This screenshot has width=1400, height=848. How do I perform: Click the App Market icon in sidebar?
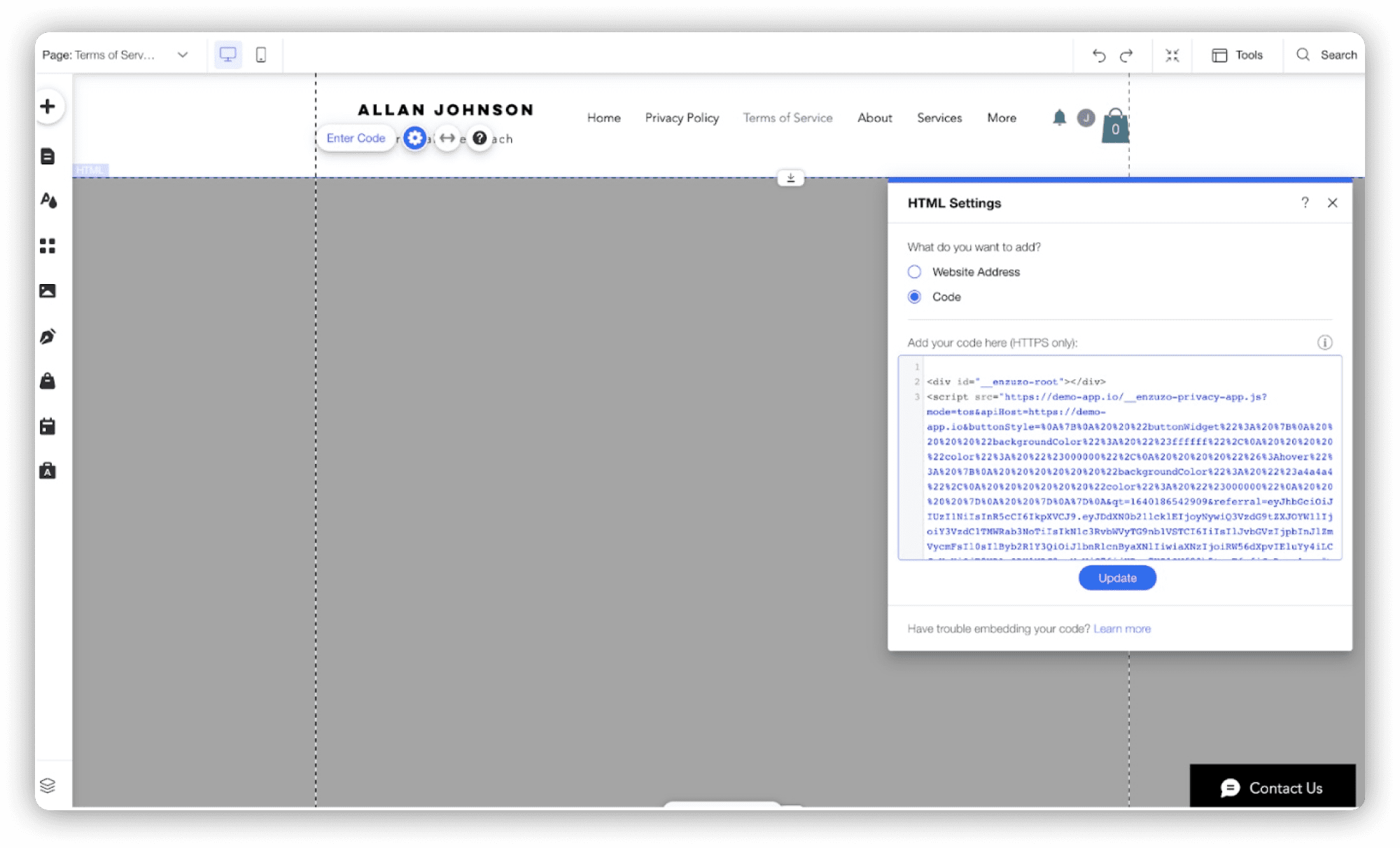tap(47, 246)
